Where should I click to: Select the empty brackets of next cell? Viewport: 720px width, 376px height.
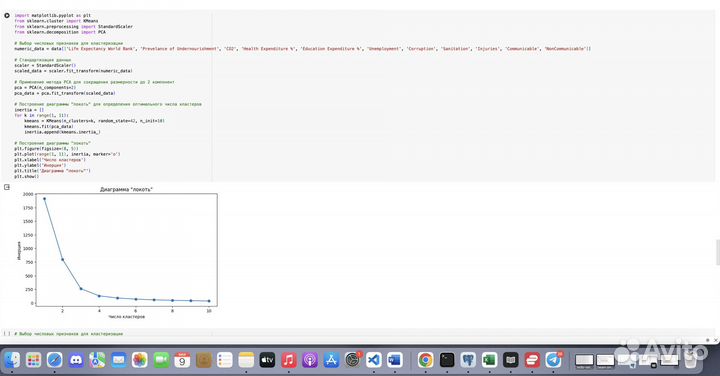(6, 334)
